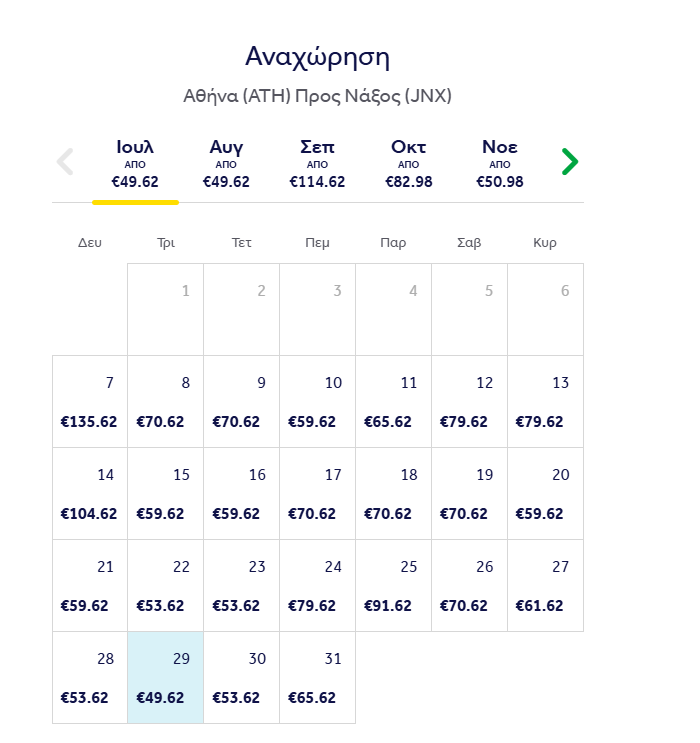The width and height of the screenshot is (700, 743).
Task: Pick July 7 priced €135.62
Action: (90, 401)
